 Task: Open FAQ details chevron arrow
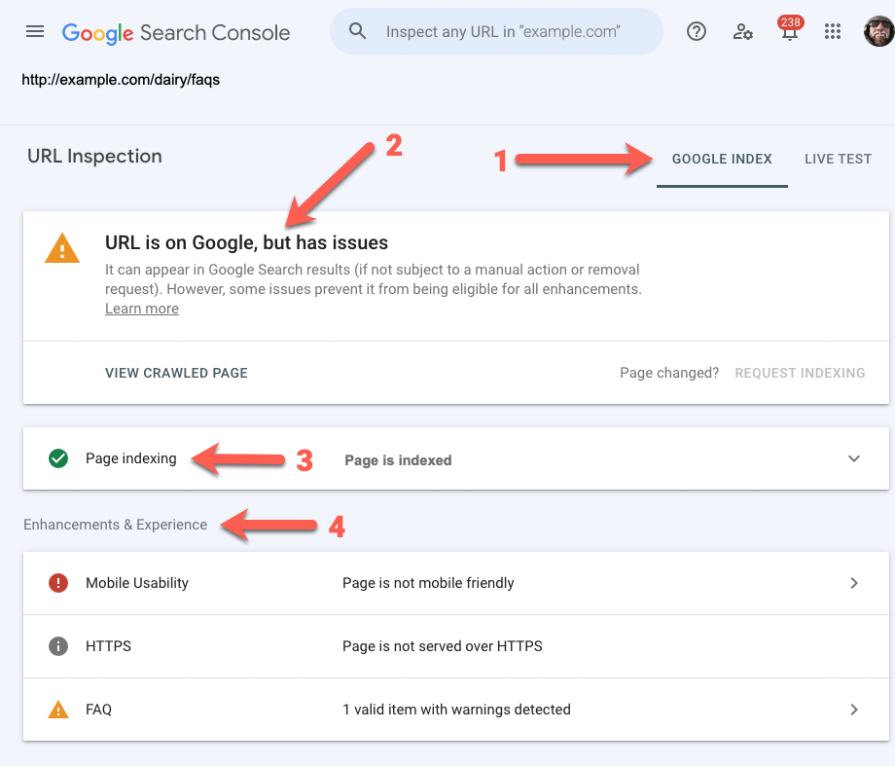click(854, 709)
